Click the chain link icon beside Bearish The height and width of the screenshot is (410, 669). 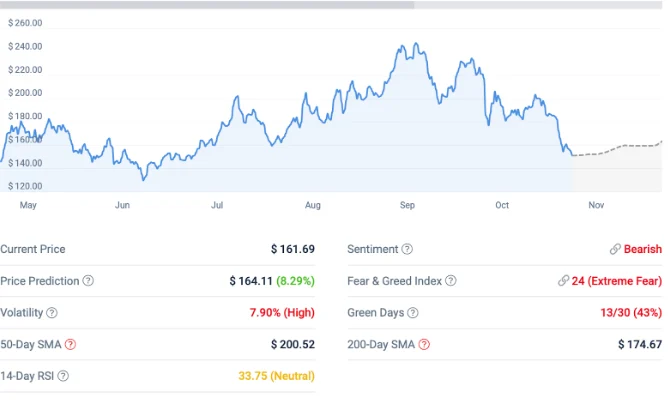pos(615,249)
